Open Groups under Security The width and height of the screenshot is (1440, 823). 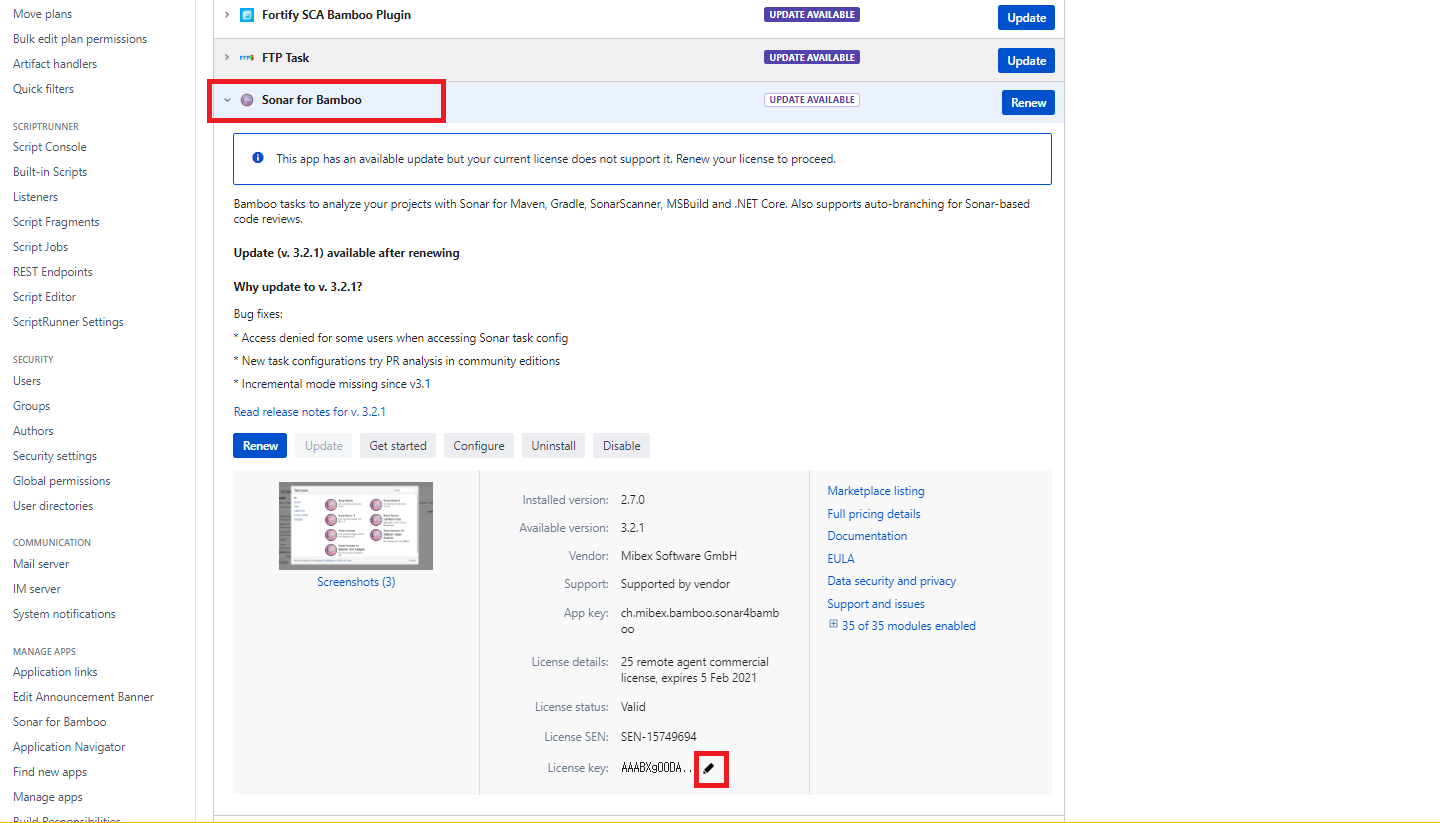31,406
